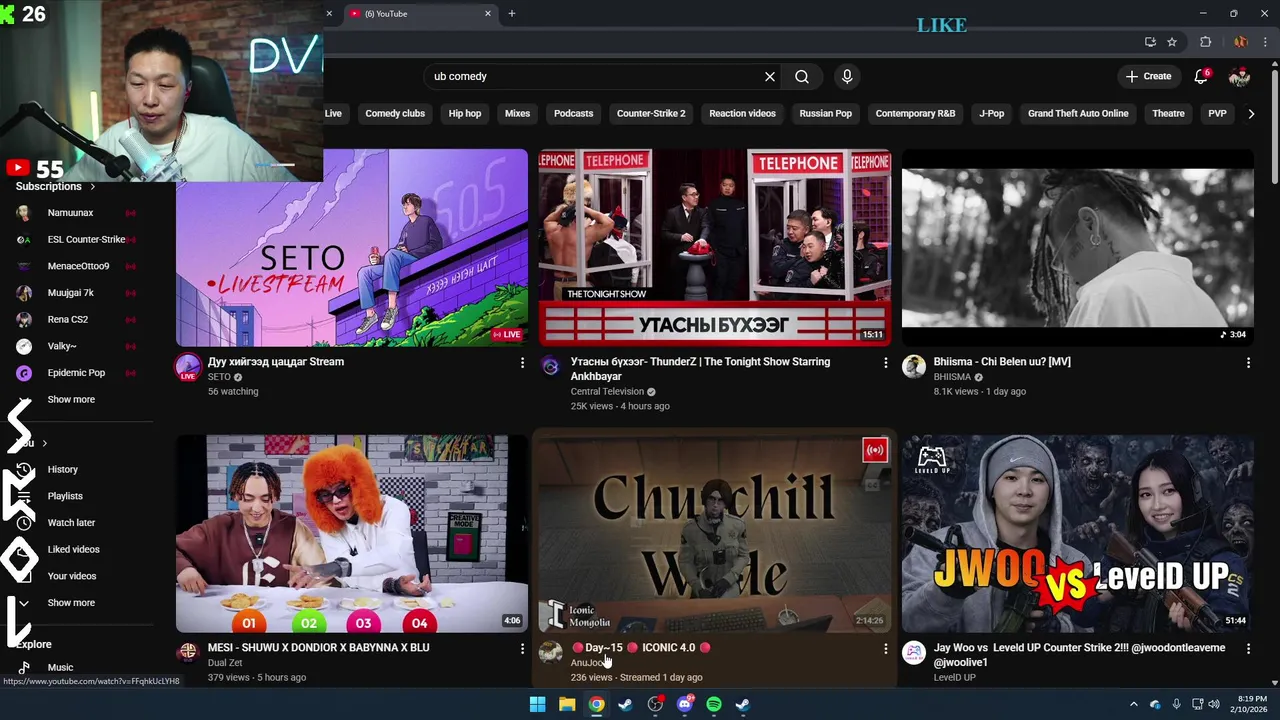Open more options for Утасны бүхээг video
Image resolution: width=1280 pixels, height=720 pixels.
coord(885,363)
